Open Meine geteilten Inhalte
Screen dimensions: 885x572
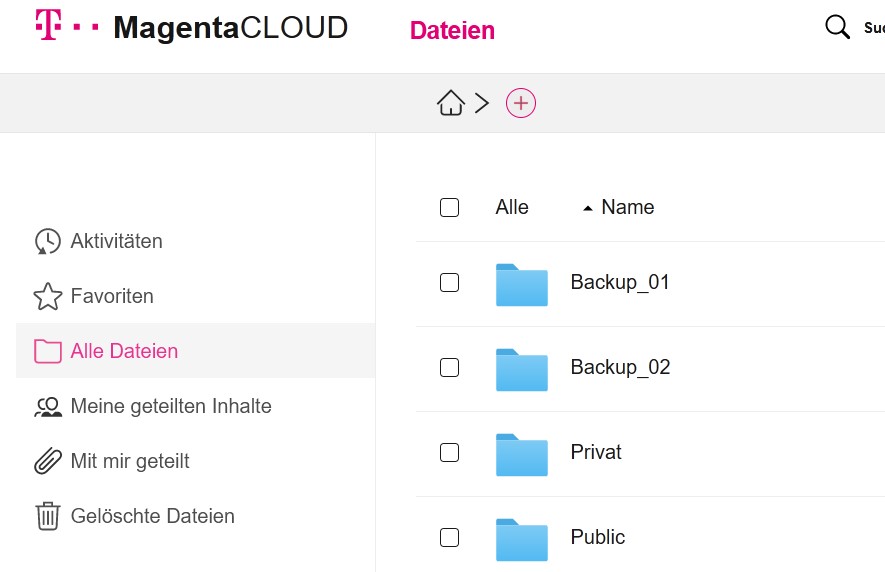170,406
